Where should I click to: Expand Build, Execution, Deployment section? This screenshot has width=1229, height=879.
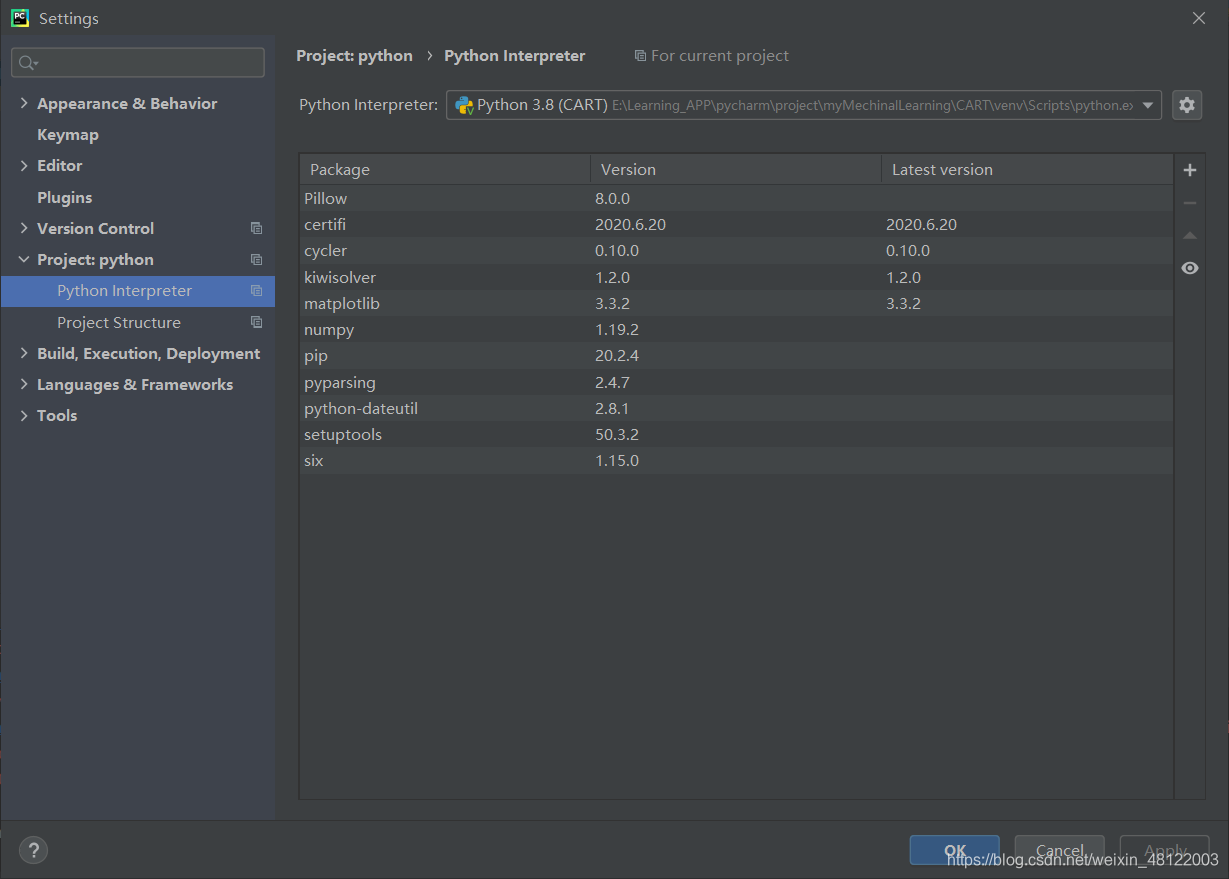click(24, 353)
